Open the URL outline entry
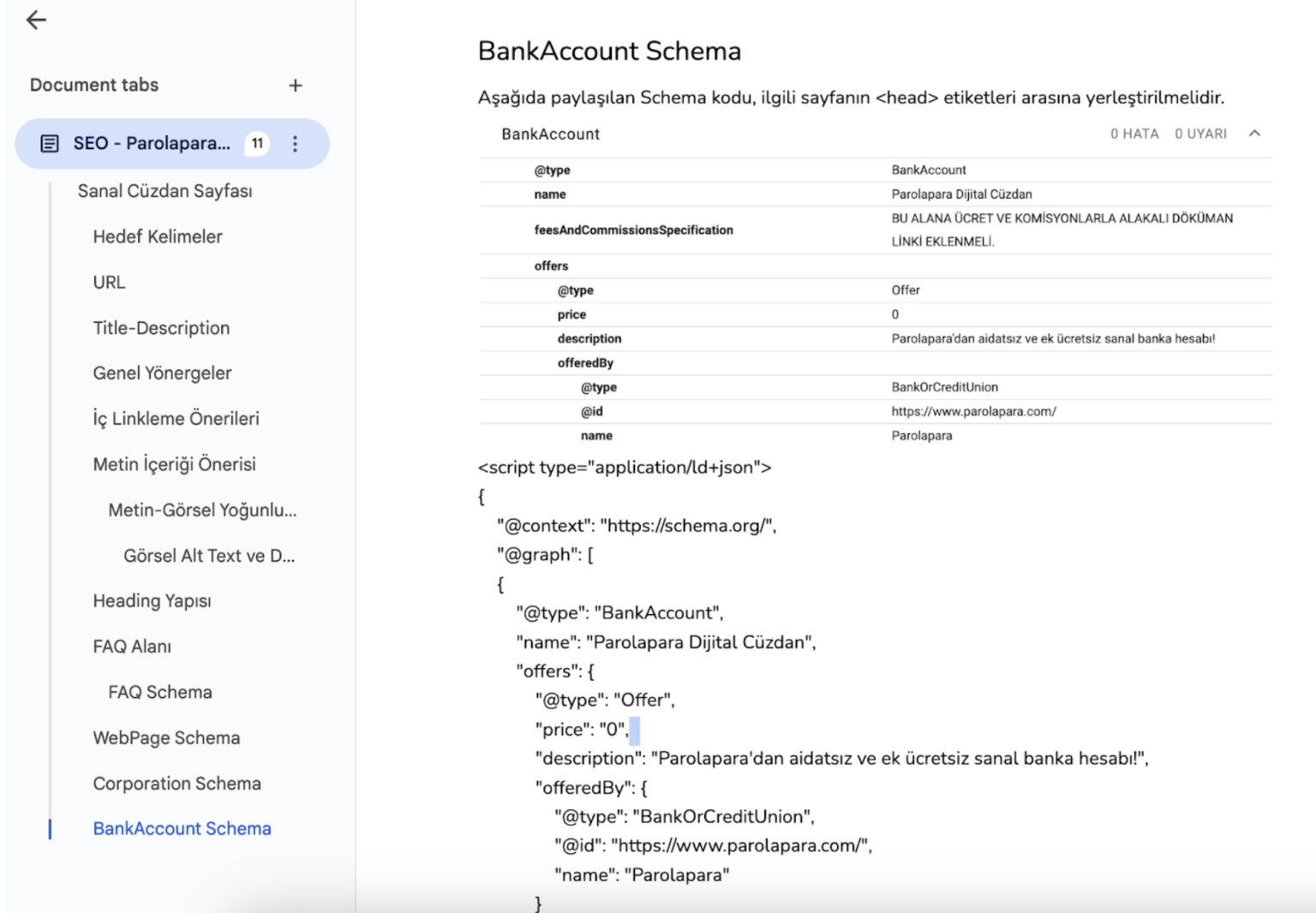This screenshot has height=913, width=1316. coord(109,283)
